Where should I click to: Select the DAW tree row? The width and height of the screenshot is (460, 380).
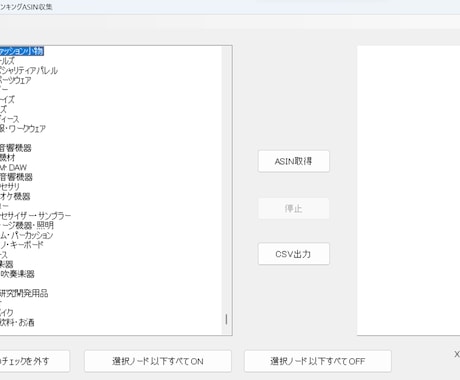13,167
